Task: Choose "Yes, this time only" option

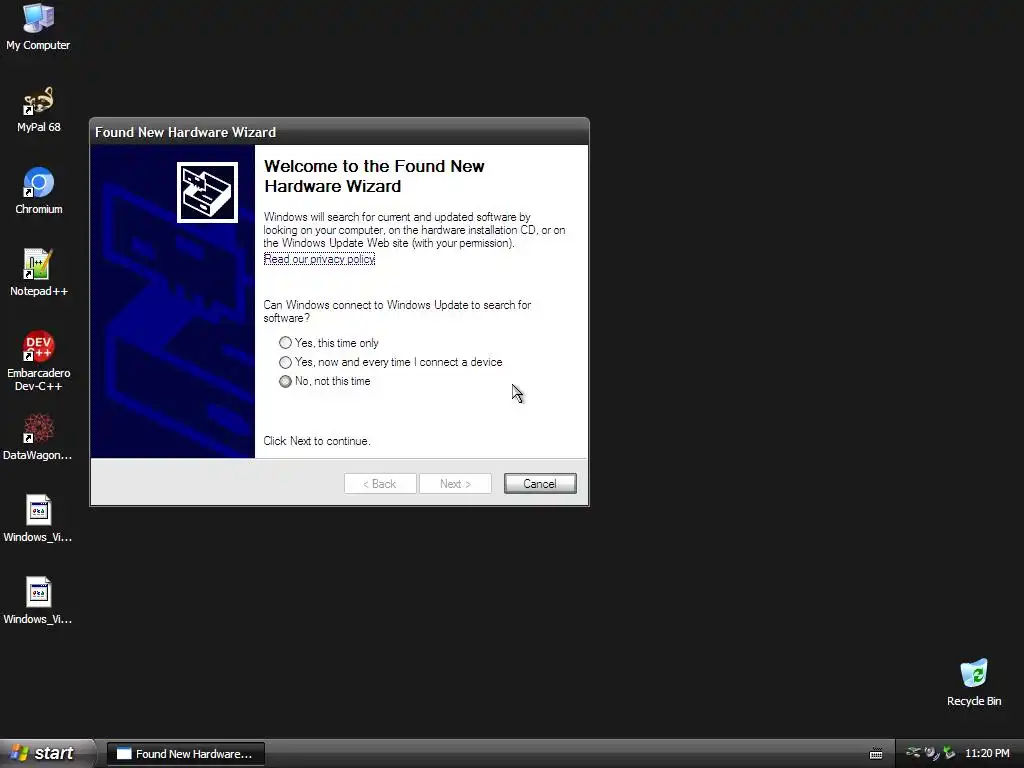Action: [330, 343]
